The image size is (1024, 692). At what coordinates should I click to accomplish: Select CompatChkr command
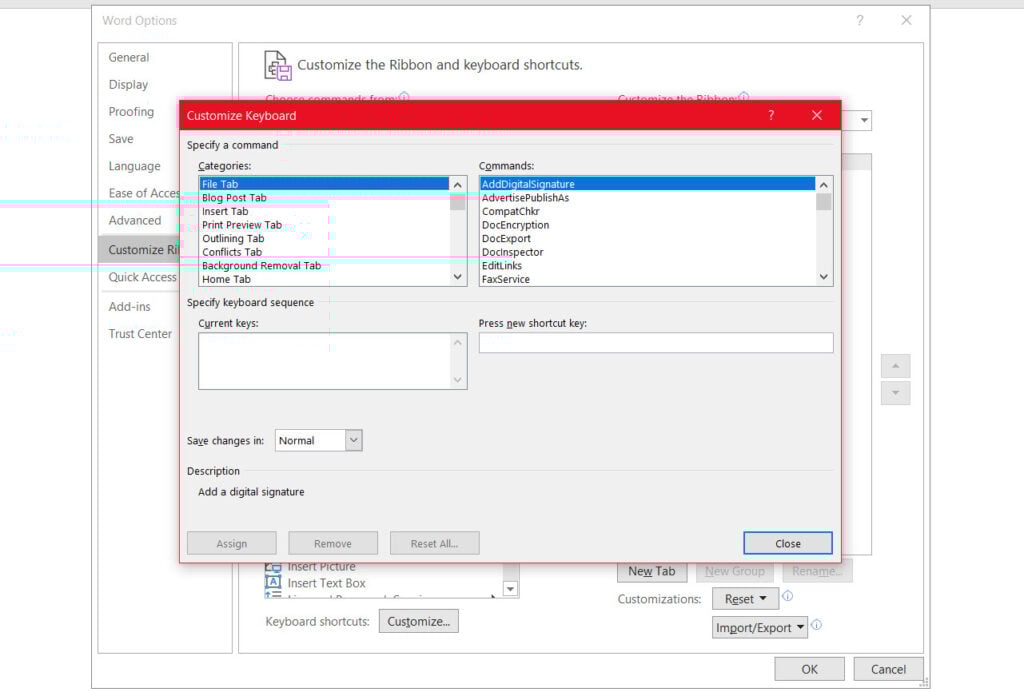pyautogui.click(x=648, y=212)
